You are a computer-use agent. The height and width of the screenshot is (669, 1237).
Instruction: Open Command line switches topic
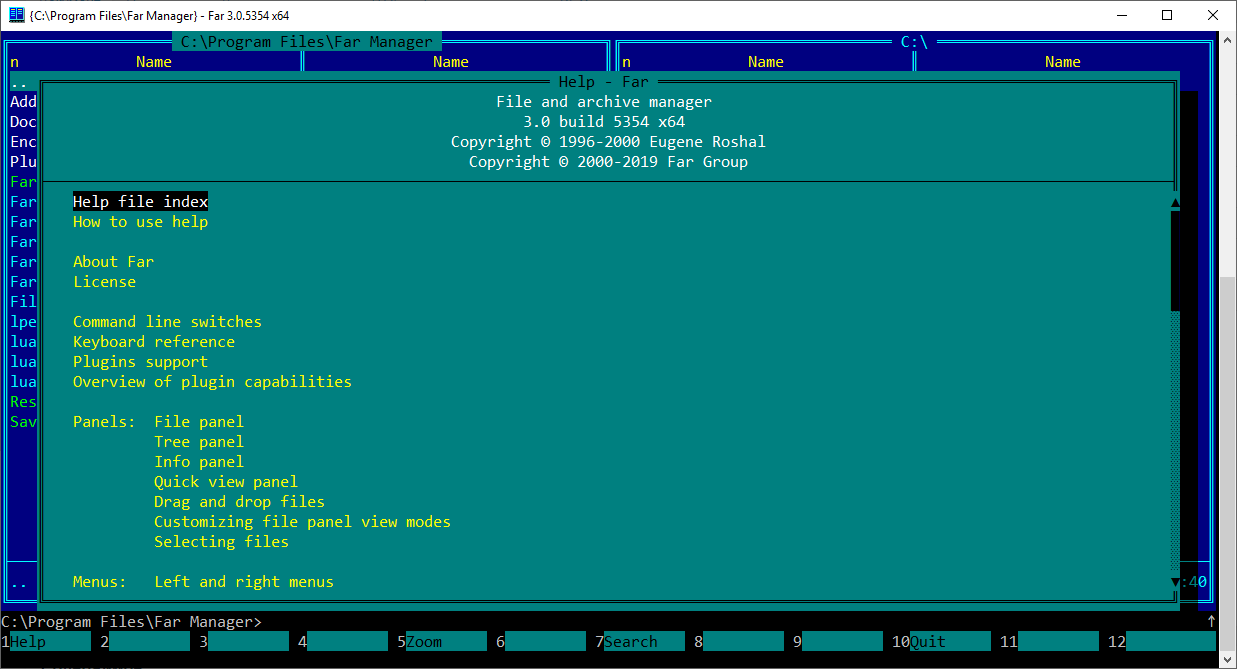(167, 322)
